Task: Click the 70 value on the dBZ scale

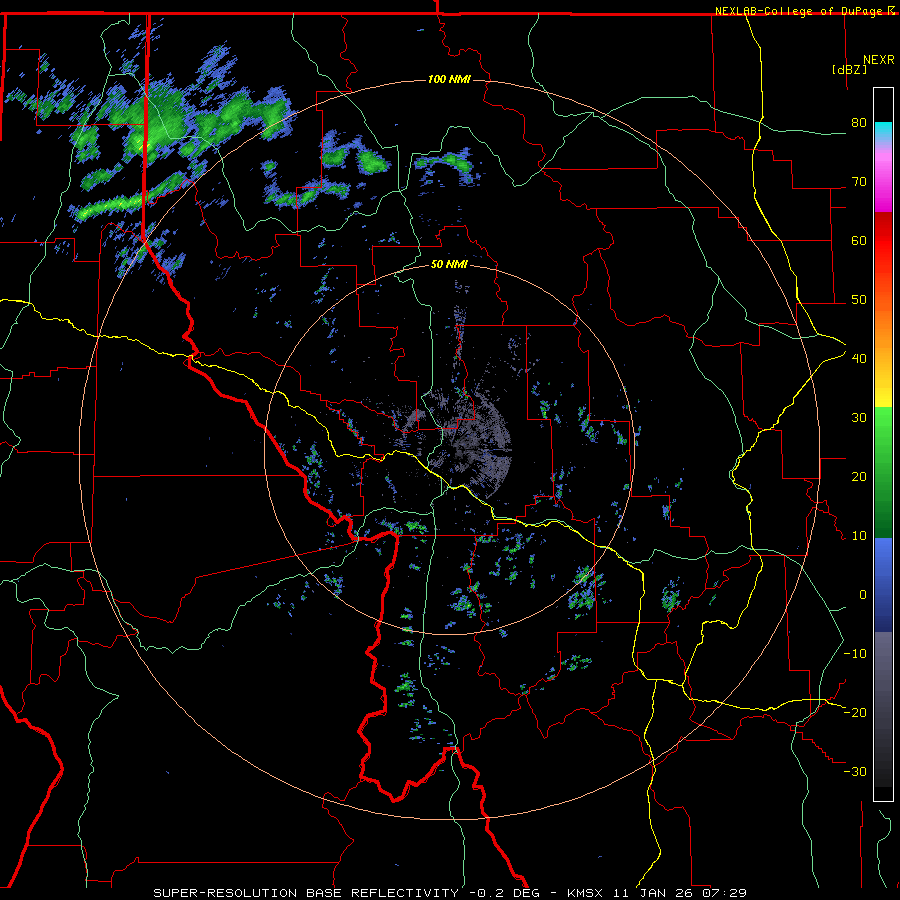Action: click(x=859, y=181)
